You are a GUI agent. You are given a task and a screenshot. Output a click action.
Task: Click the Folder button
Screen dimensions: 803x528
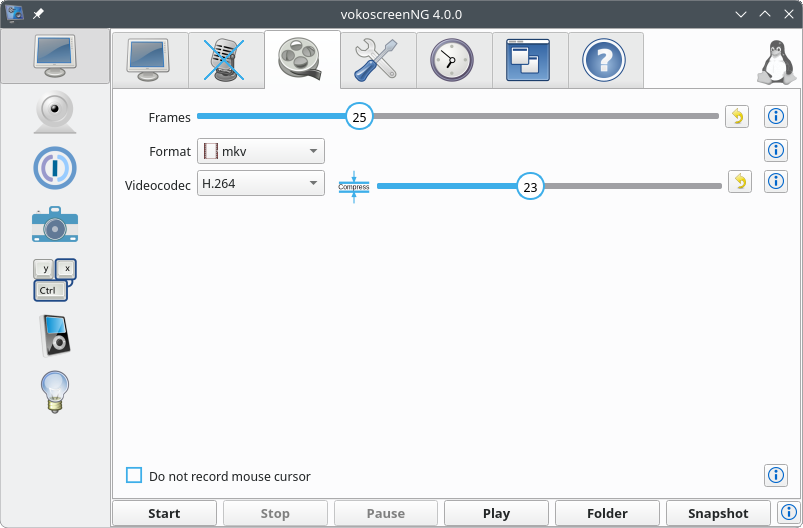[607, 513]
